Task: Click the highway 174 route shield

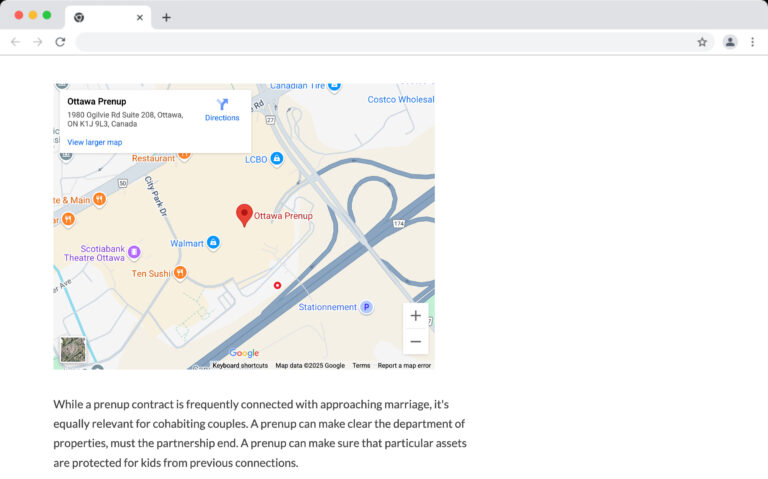Action: pos(399,224)
